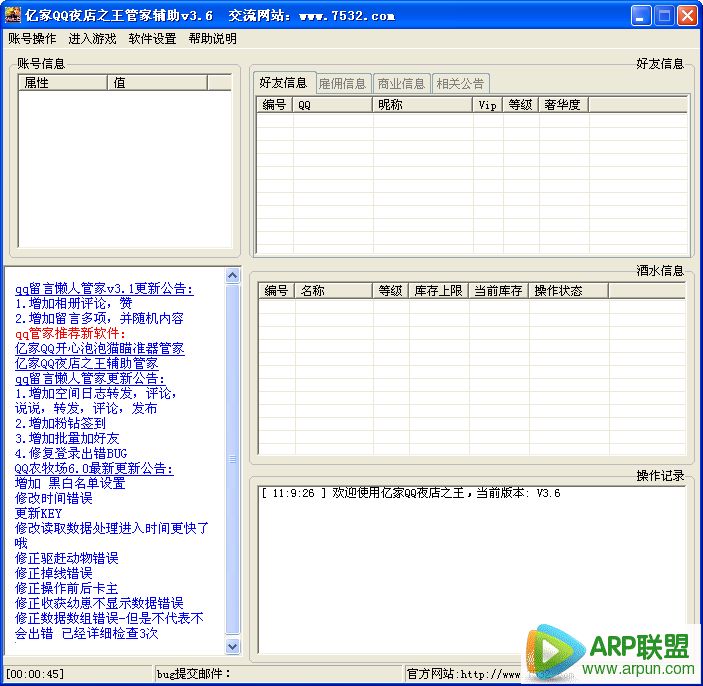Open the 软件设置 menu
Image resolution: width=703 pixels, height=686 pixels.
152,39
